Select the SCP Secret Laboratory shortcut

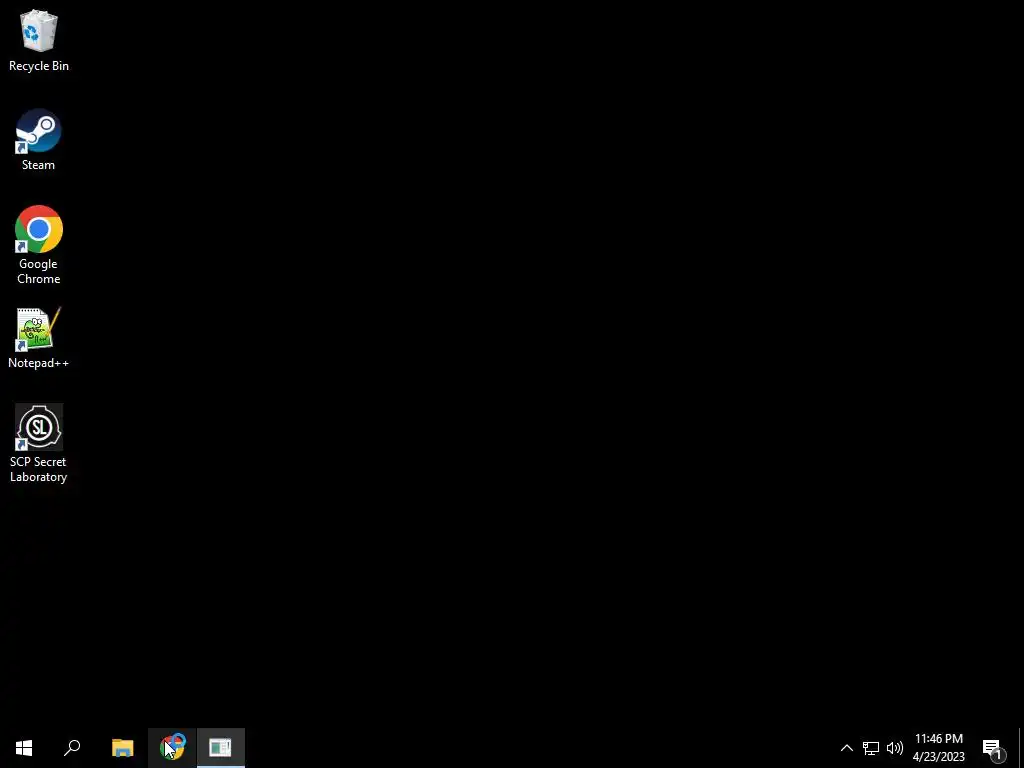point(39,443)
